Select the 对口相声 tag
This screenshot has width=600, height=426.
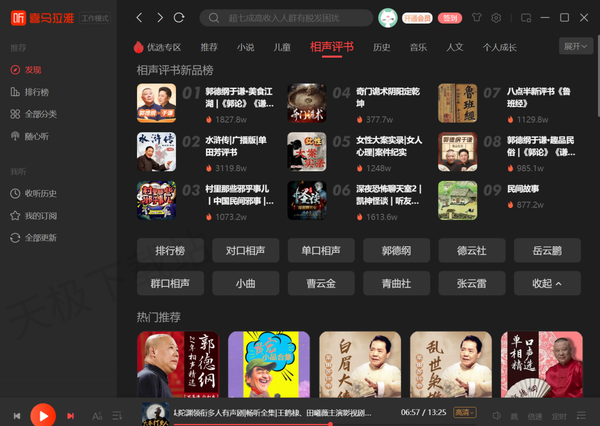point(246,250)
